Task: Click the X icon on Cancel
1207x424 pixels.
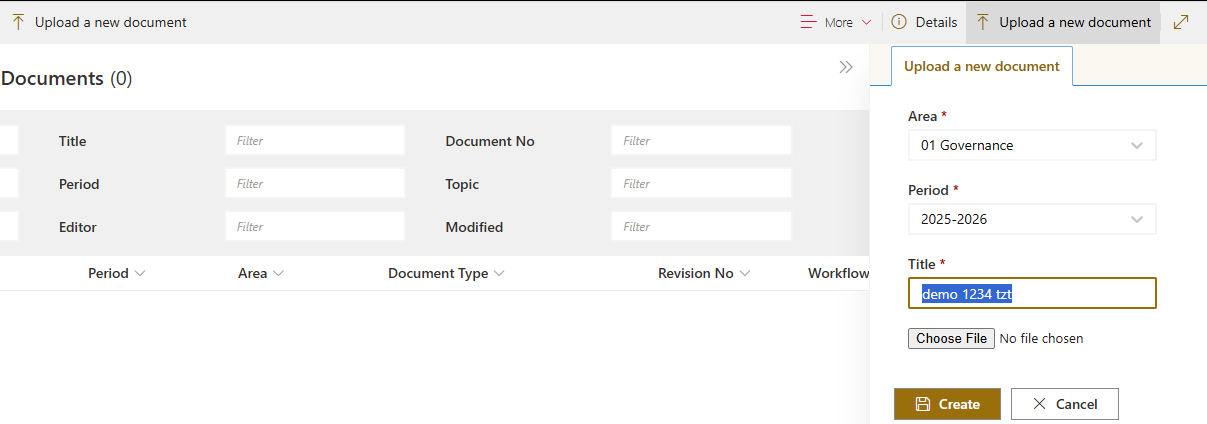Action: [x=1039, y=404]
